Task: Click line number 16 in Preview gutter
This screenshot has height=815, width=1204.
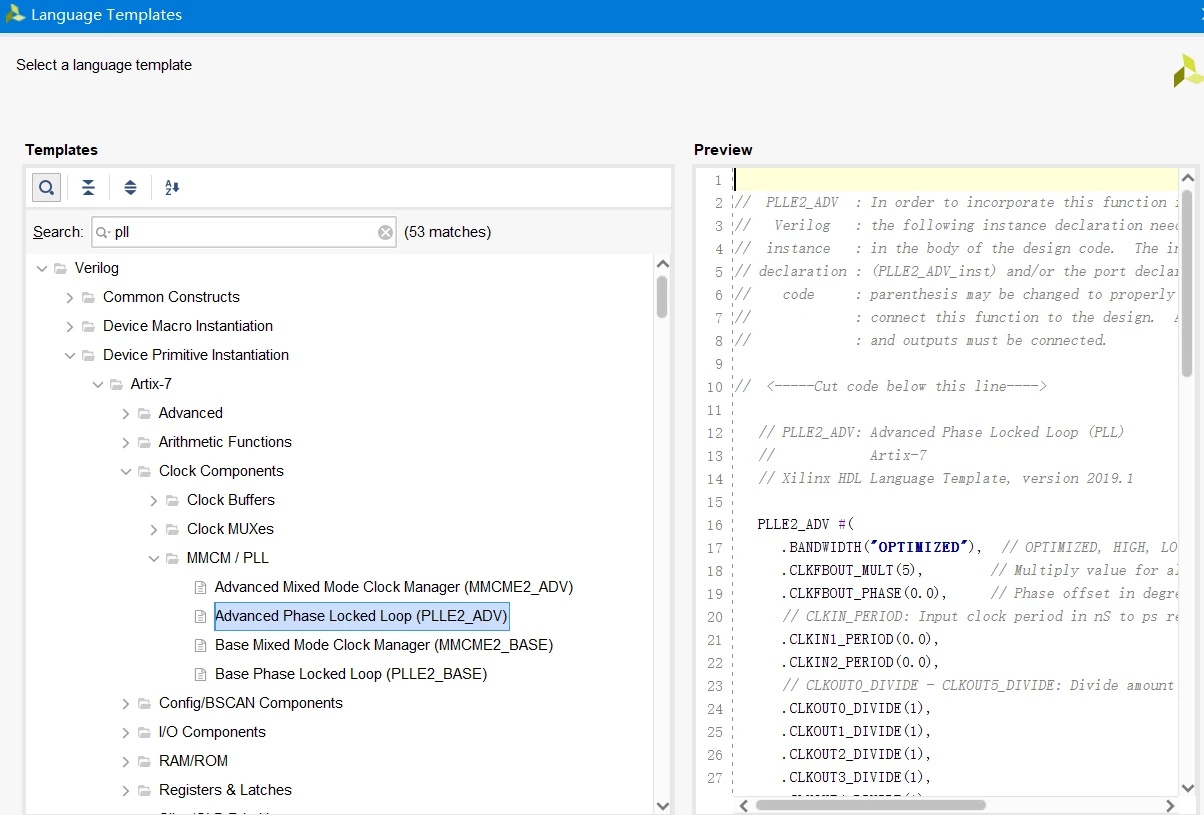Action: tap(714, 524)
